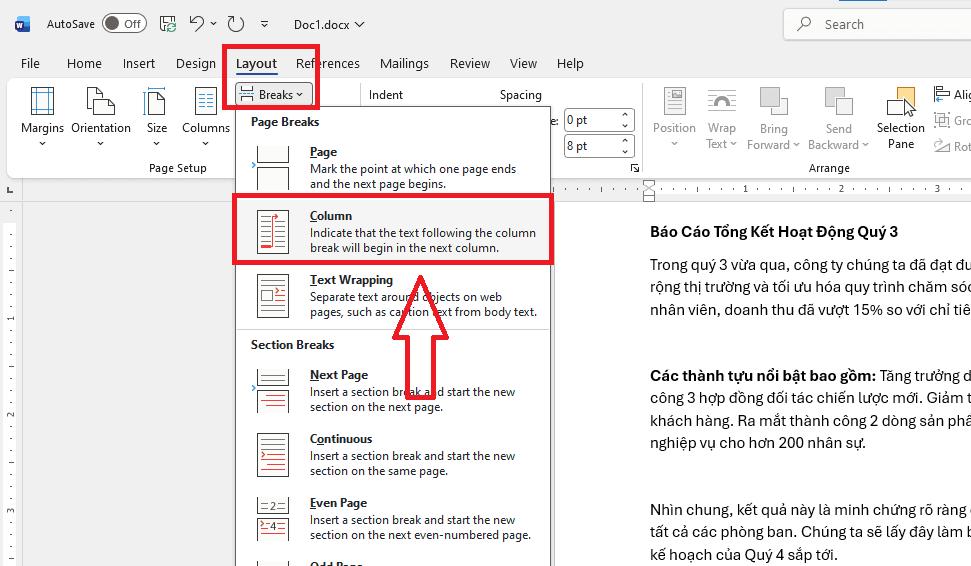Click the Spacing After 8 pt field
The image size is (971, 566).
(591, 146)
